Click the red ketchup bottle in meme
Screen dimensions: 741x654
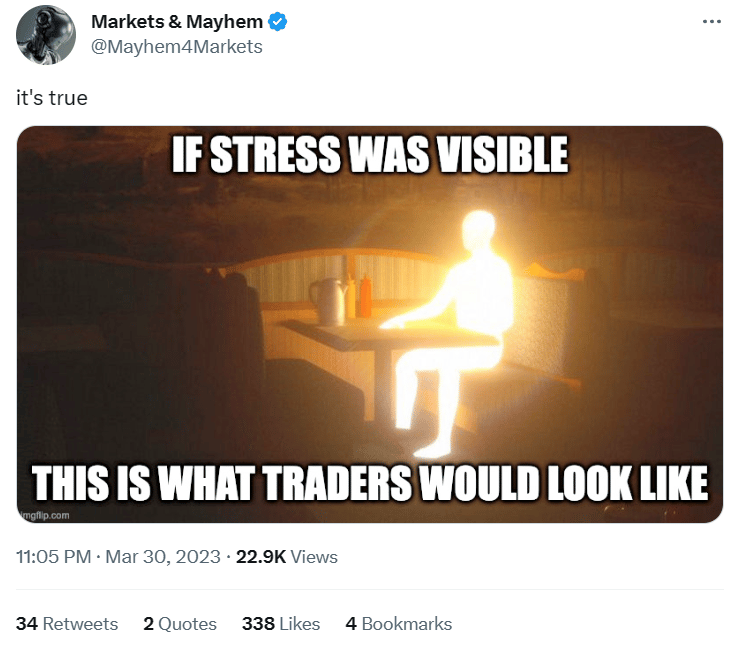click(366, 297)
